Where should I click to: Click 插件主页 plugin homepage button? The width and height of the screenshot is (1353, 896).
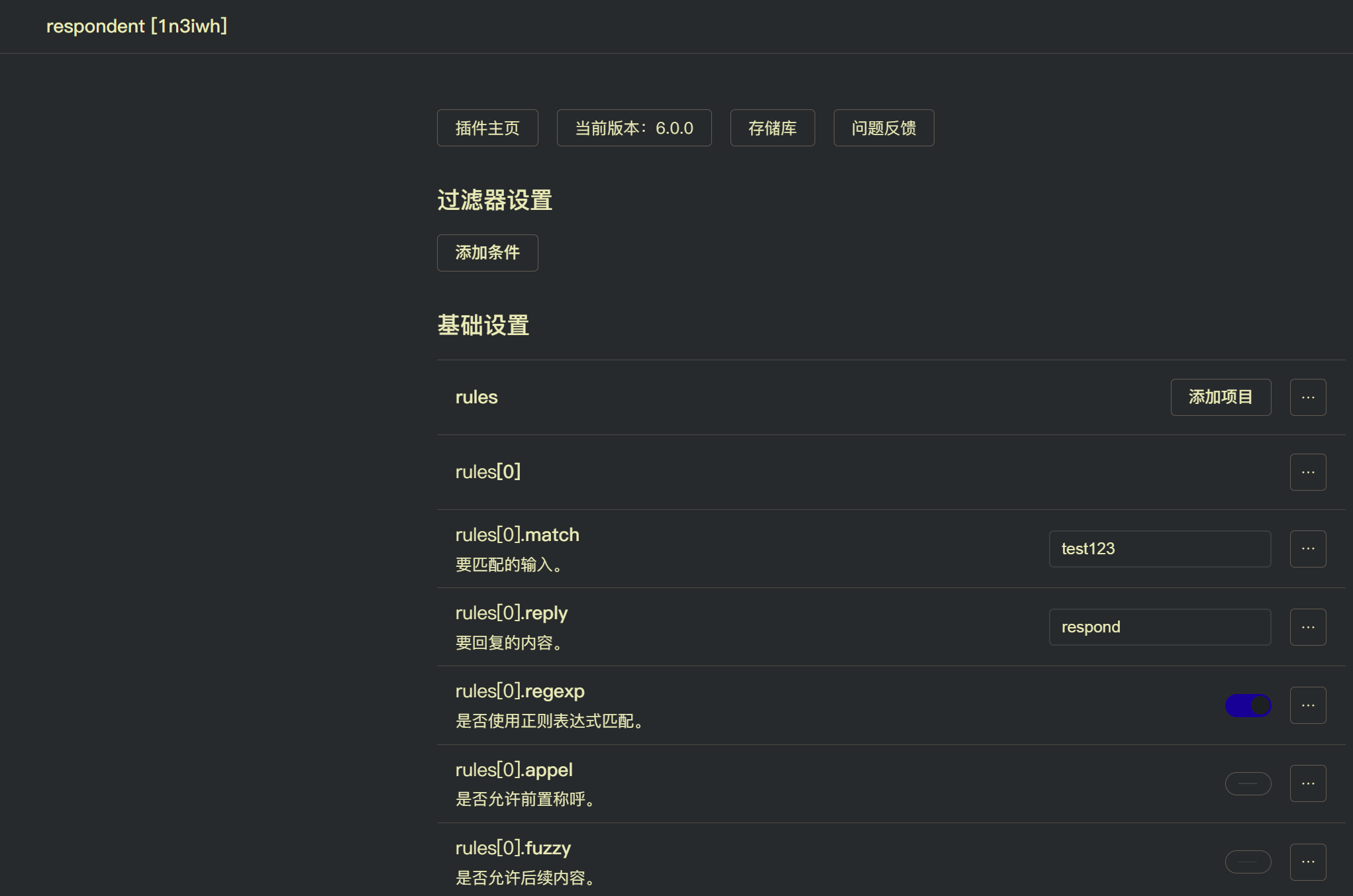pos(487,128)
